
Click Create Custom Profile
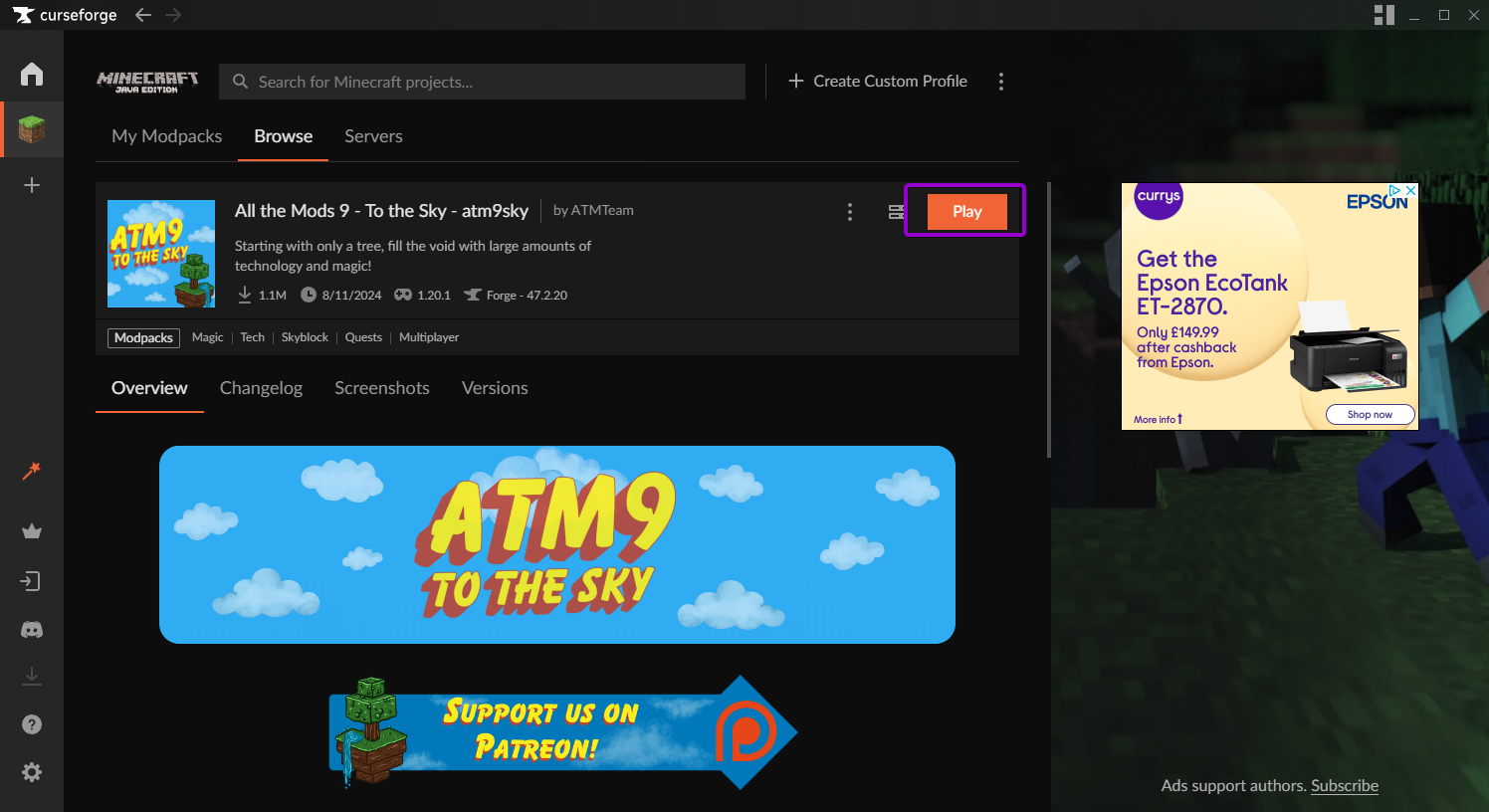(x=878, y=82)
